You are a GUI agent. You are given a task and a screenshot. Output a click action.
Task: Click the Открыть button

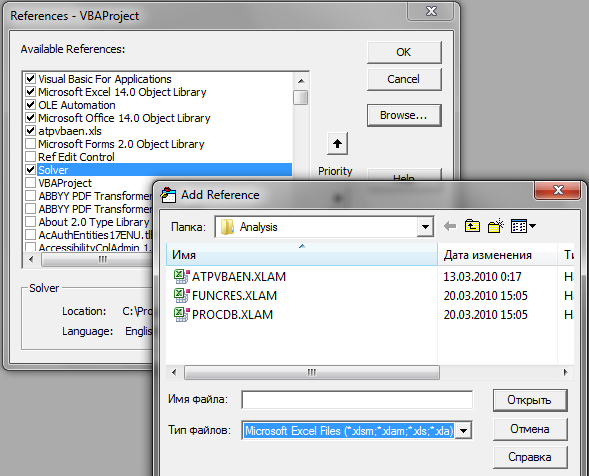(530, 400)
